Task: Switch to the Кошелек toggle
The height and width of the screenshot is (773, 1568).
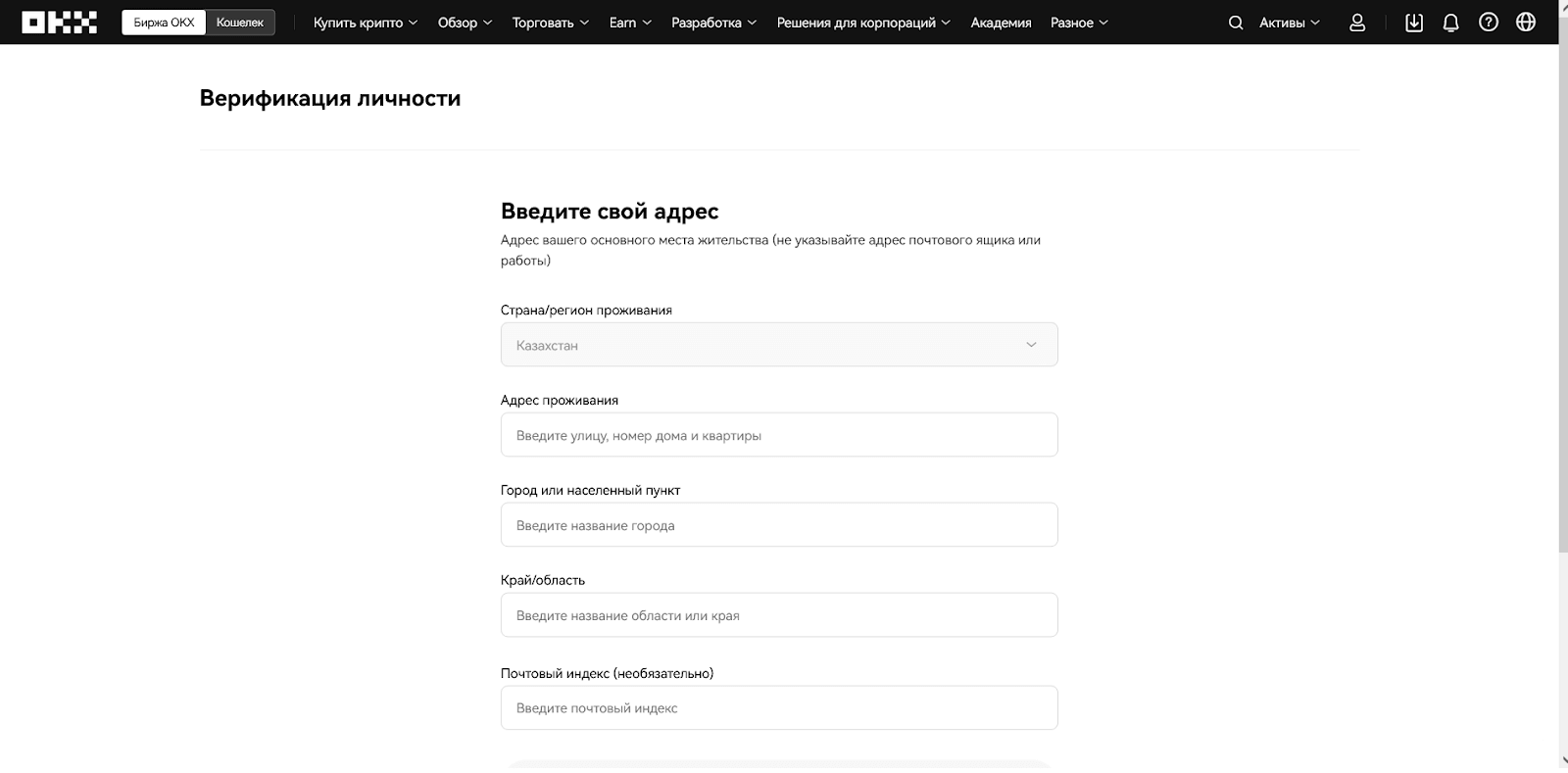Action: [x=240, y=23]
